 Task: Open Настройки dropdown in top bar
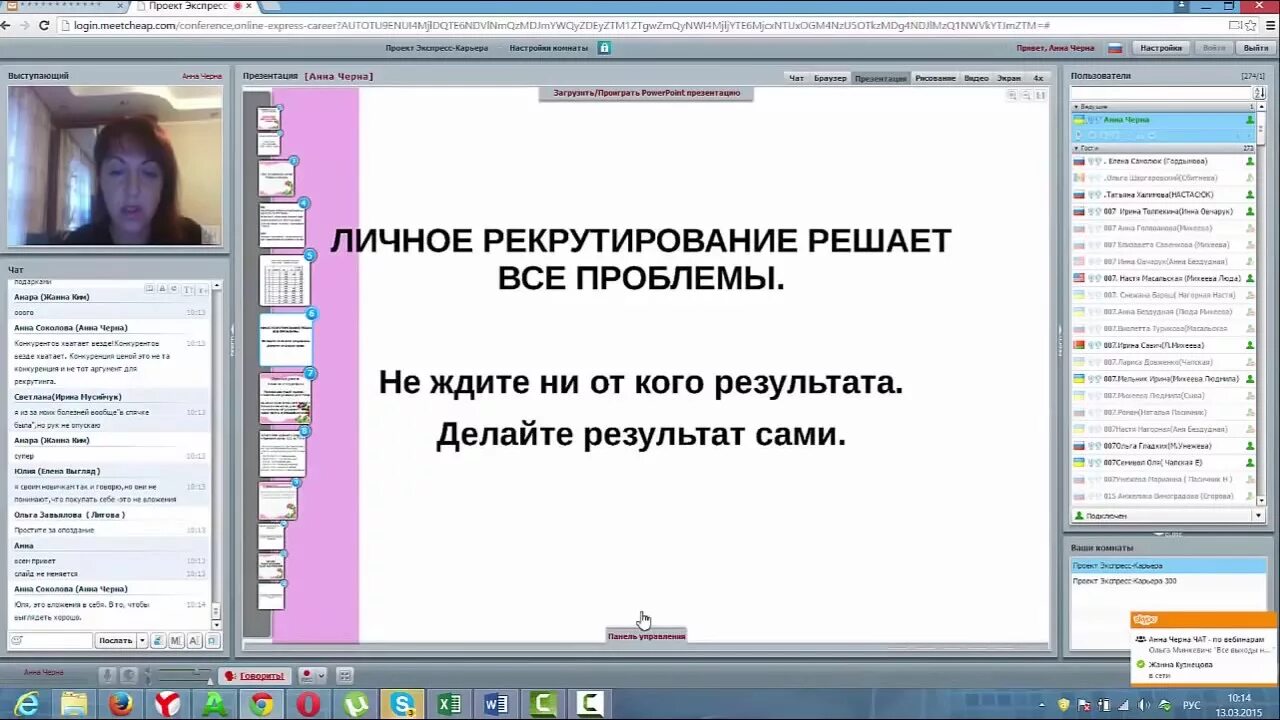click(1160, 47)
